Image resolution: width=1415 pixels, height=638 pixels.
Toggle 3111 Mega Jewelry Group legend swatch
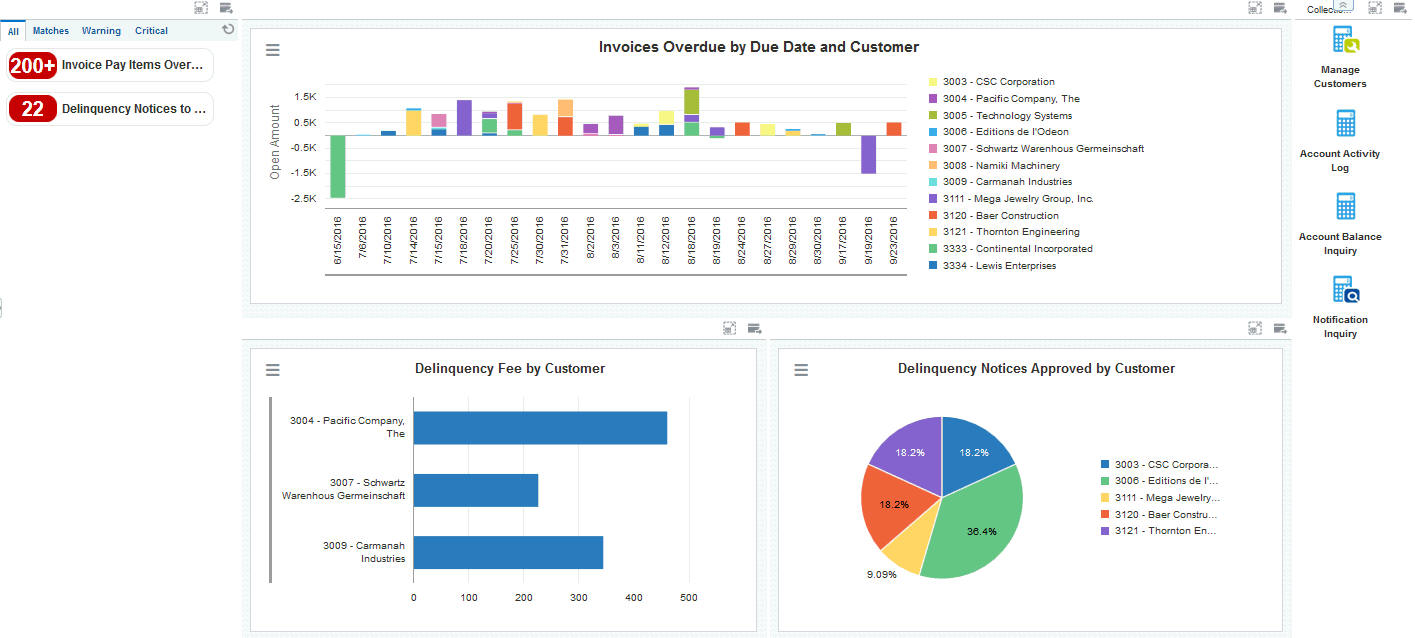point(933,199)
